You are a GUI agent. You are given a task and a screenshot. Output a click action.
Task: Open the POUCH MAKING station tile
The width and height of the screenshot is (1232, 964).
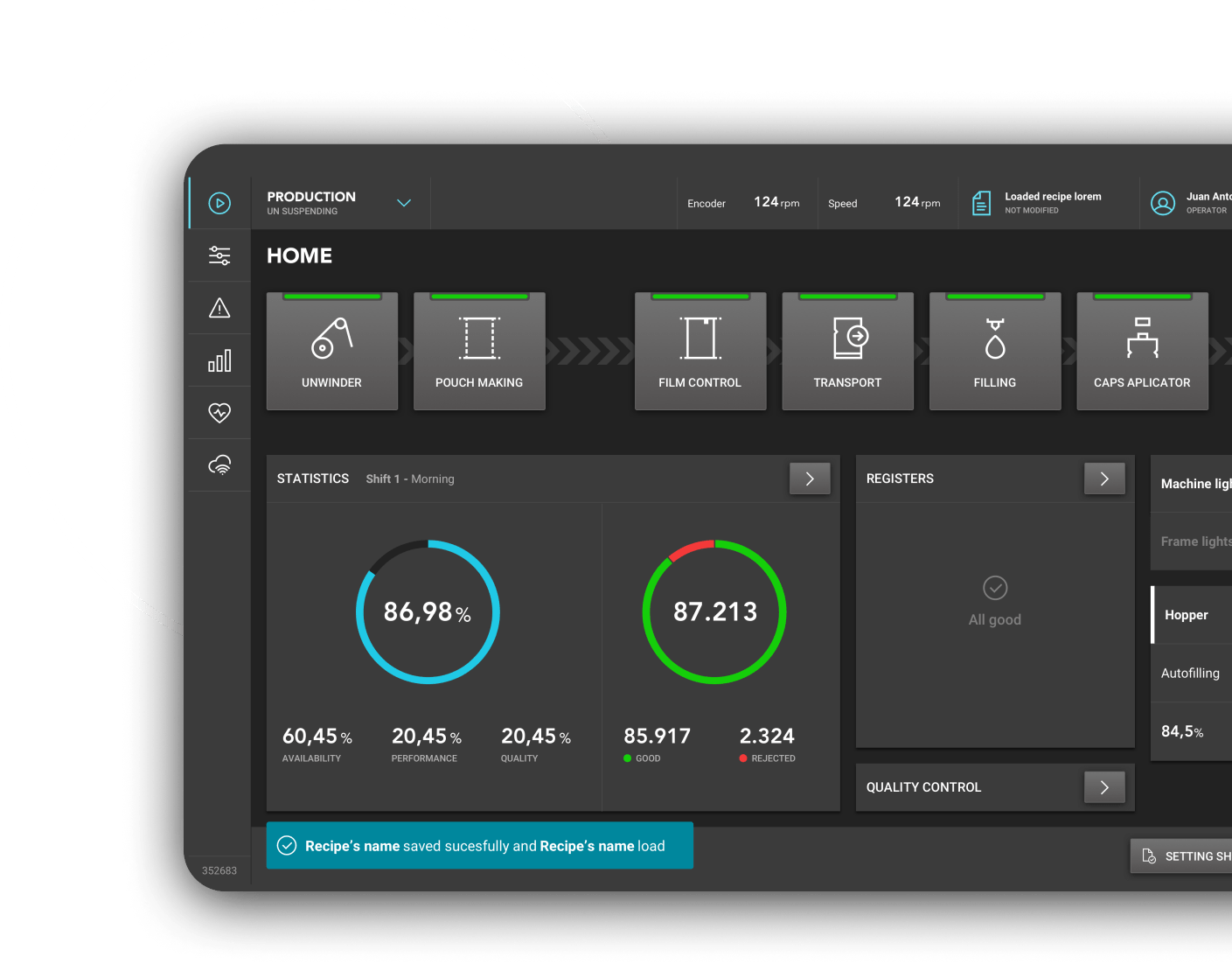point(479,352)
